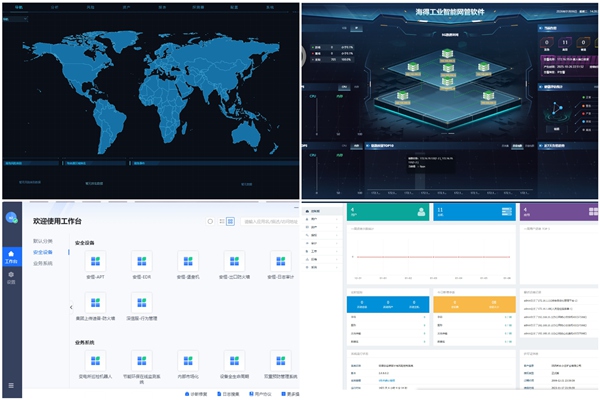The width and height of the screenshot is (600, 400).
Task: Click the blue cloud logo avatar
Action: (11, 218)
